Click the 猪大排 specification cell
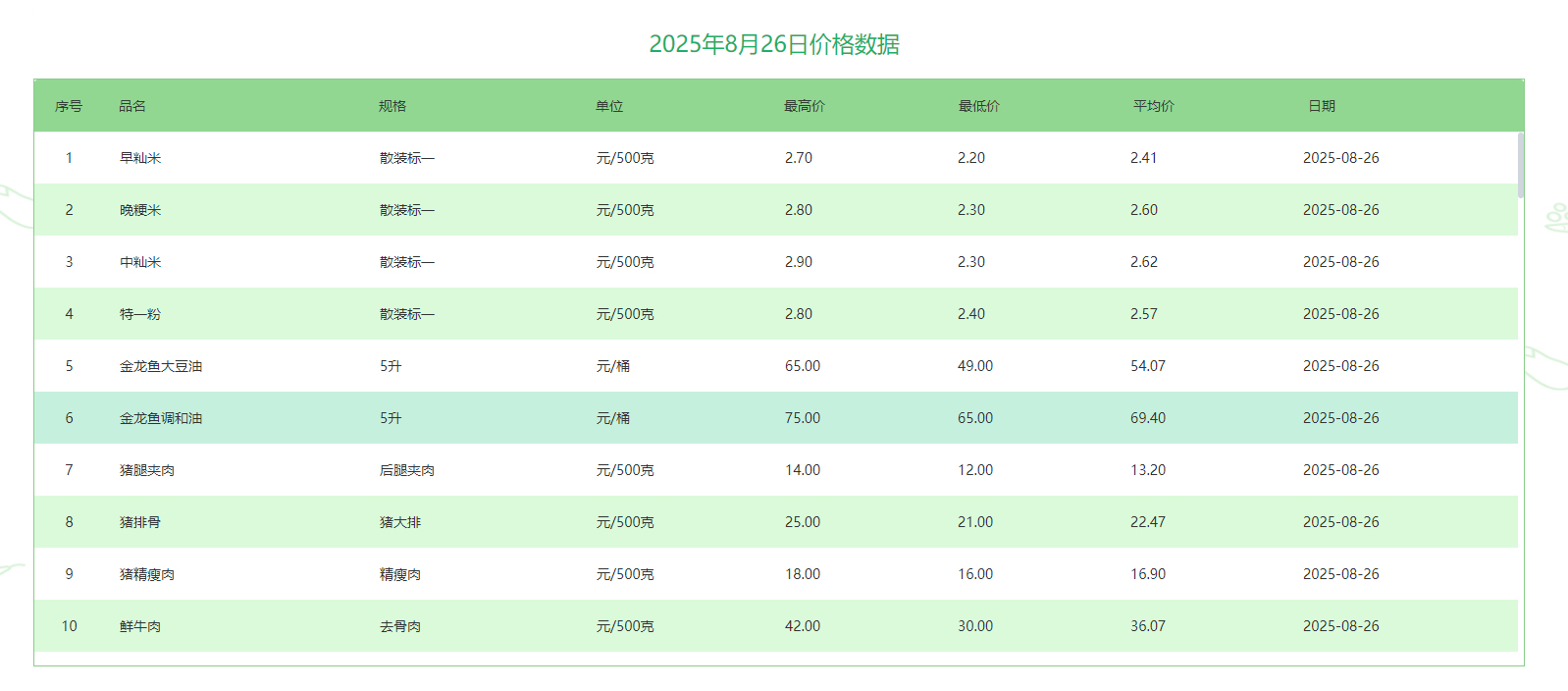Viewport: 1568px width, 691px height. coord(400,522)
